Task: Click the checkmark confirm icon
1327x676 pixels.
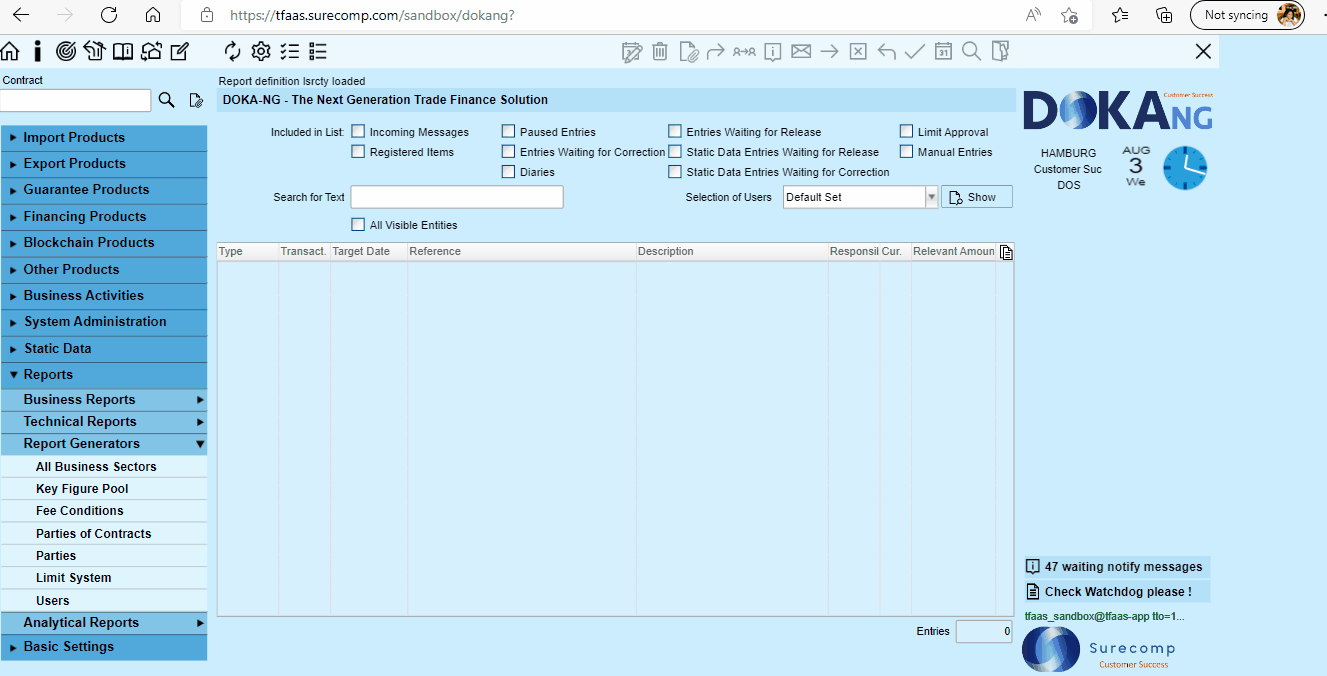Action: pos(914,52)
